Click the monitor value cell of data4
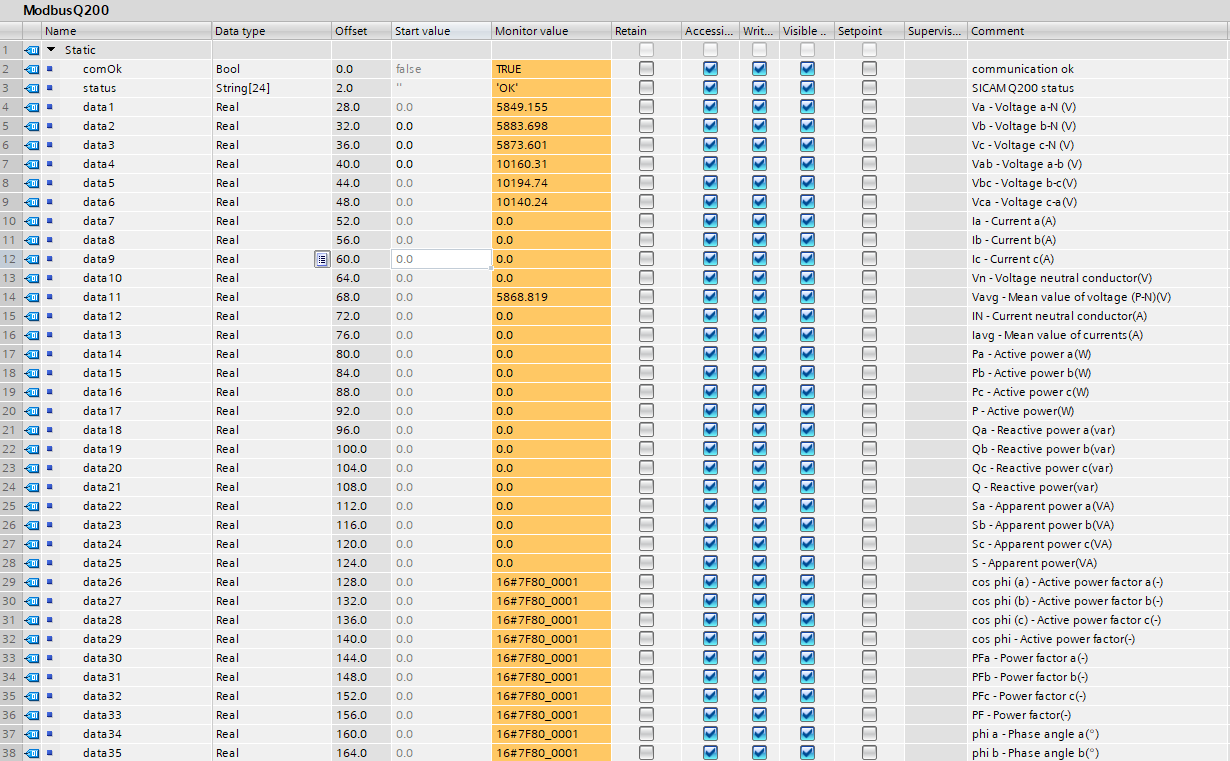 pyautogui.click(x=550, y=164)
